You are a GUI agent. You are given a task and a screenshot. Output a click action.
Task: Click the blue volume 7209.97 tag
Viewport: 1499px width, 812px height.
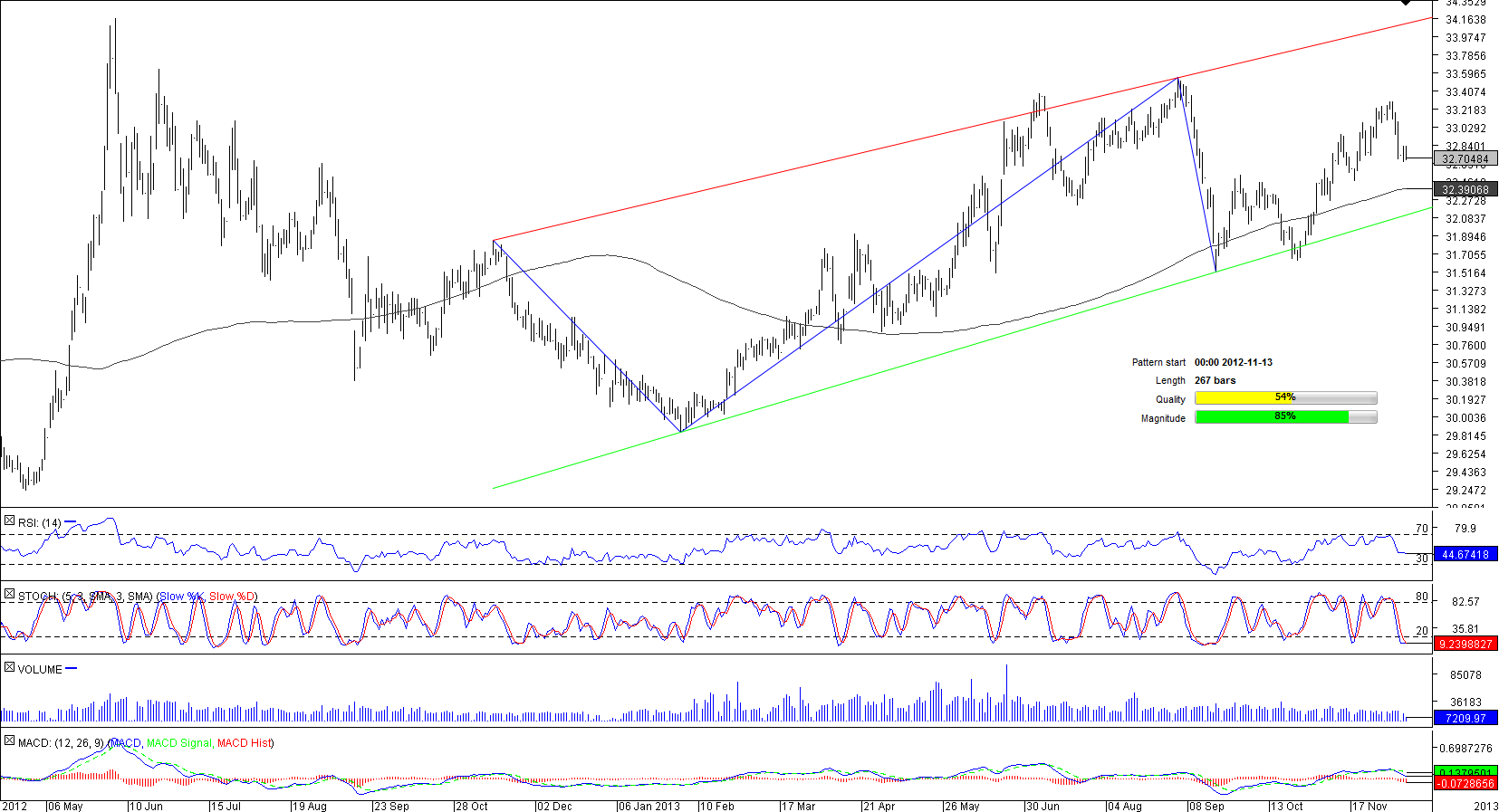point(1465,719)
